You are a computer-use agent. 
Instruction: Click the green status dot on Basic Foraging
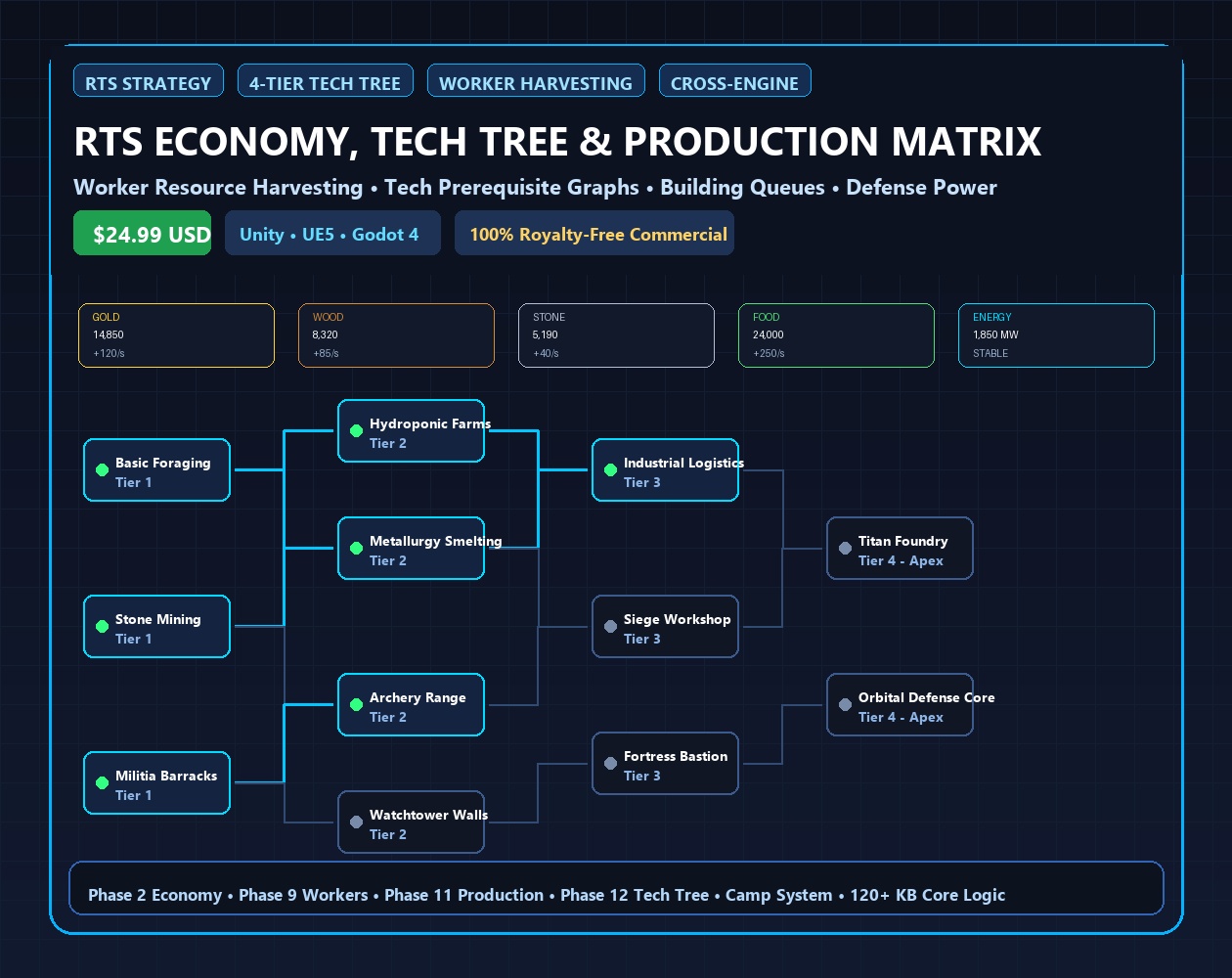[x=102, y=470]
